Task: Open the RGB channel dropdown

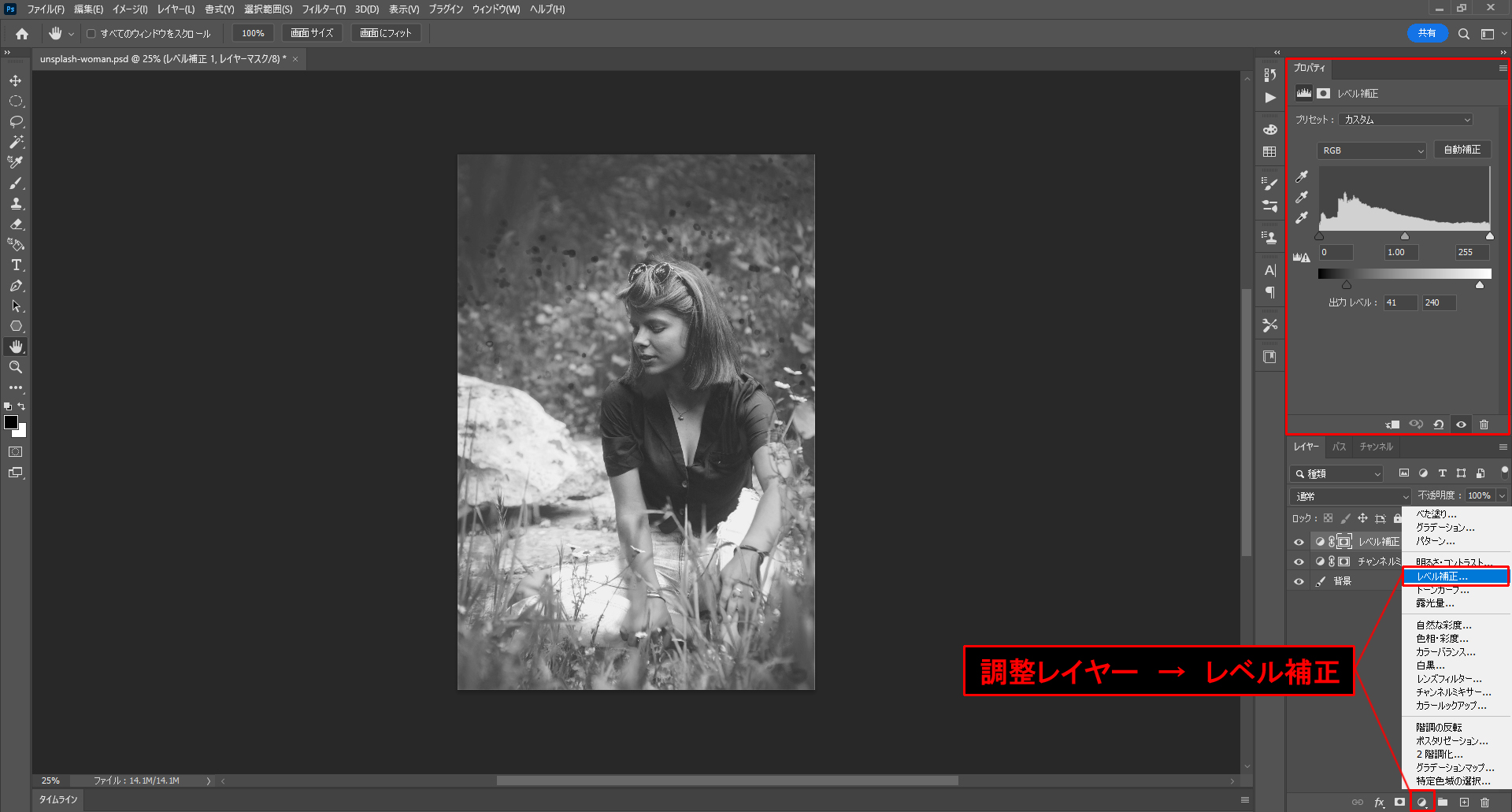Action: pyautogui.click(x=1372, y=150)
